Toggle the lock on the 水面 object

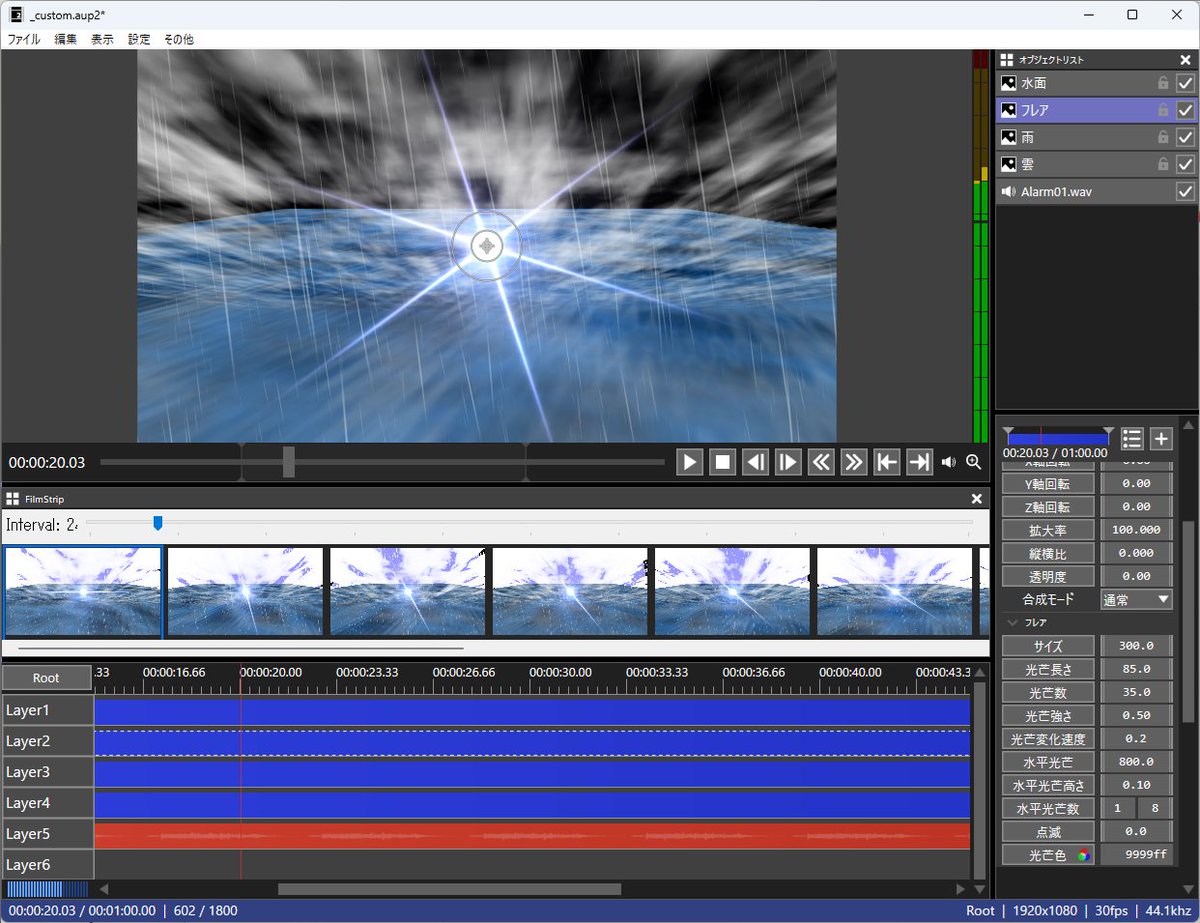pos(1163,83)
